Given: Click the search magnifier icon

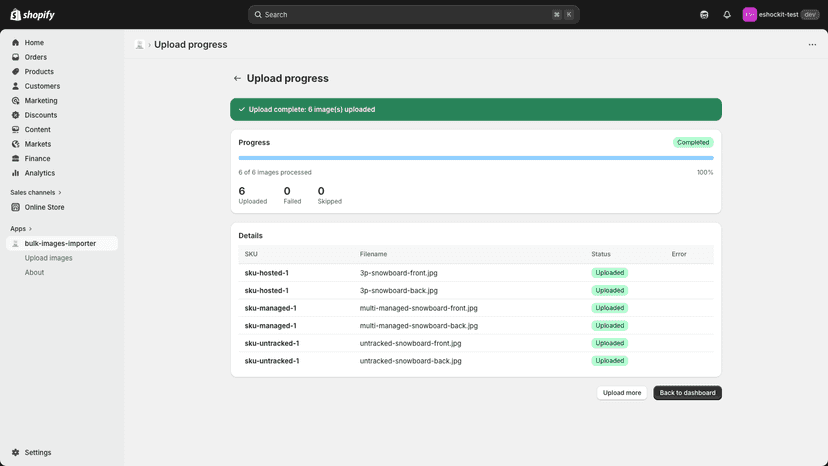Looking at the screenshot, I should click(x=258, y=15).
